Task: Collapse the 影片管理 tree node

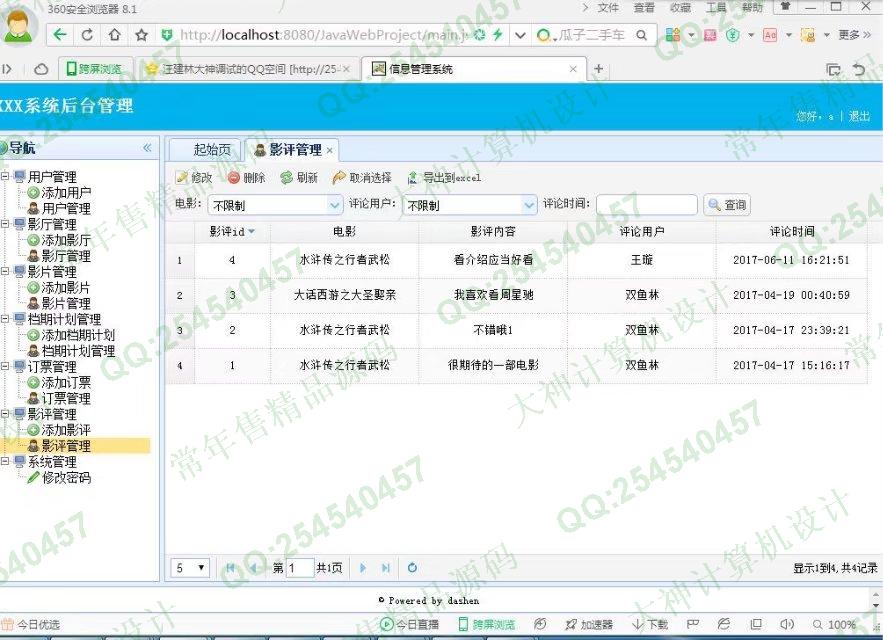Action: click(x=5, y=271)
